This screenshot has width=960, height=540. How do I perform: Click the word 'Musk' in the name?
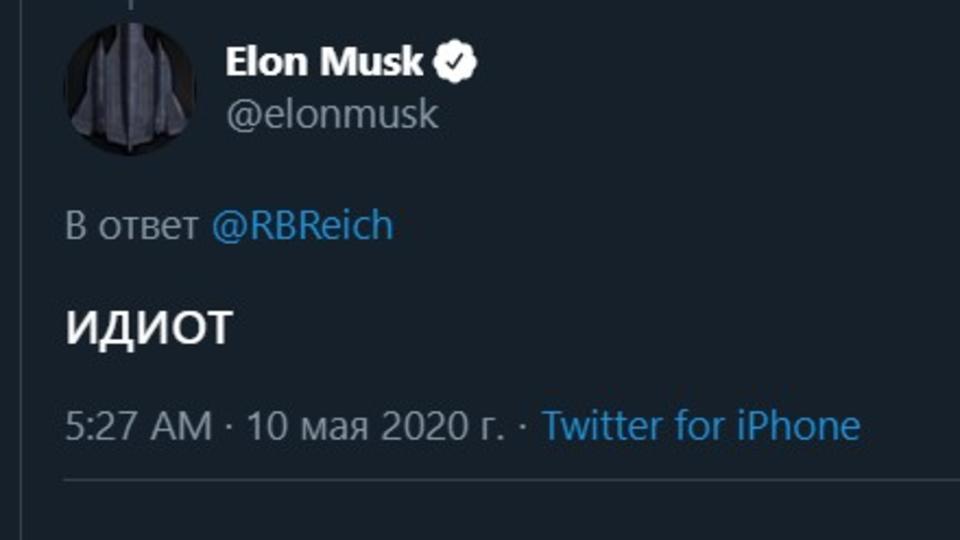[375, 63]
